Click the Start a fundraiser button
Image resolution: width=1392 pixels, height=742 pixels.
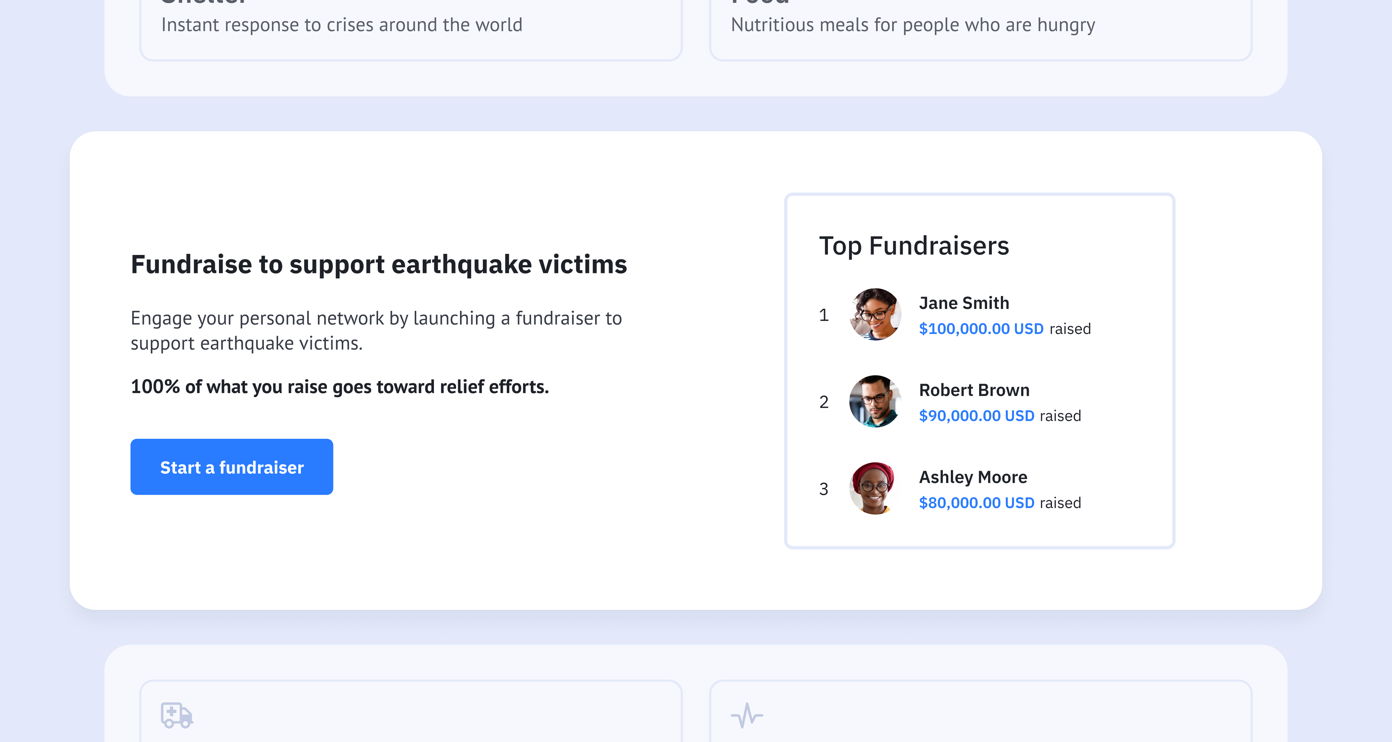click(x=231, y=466)
